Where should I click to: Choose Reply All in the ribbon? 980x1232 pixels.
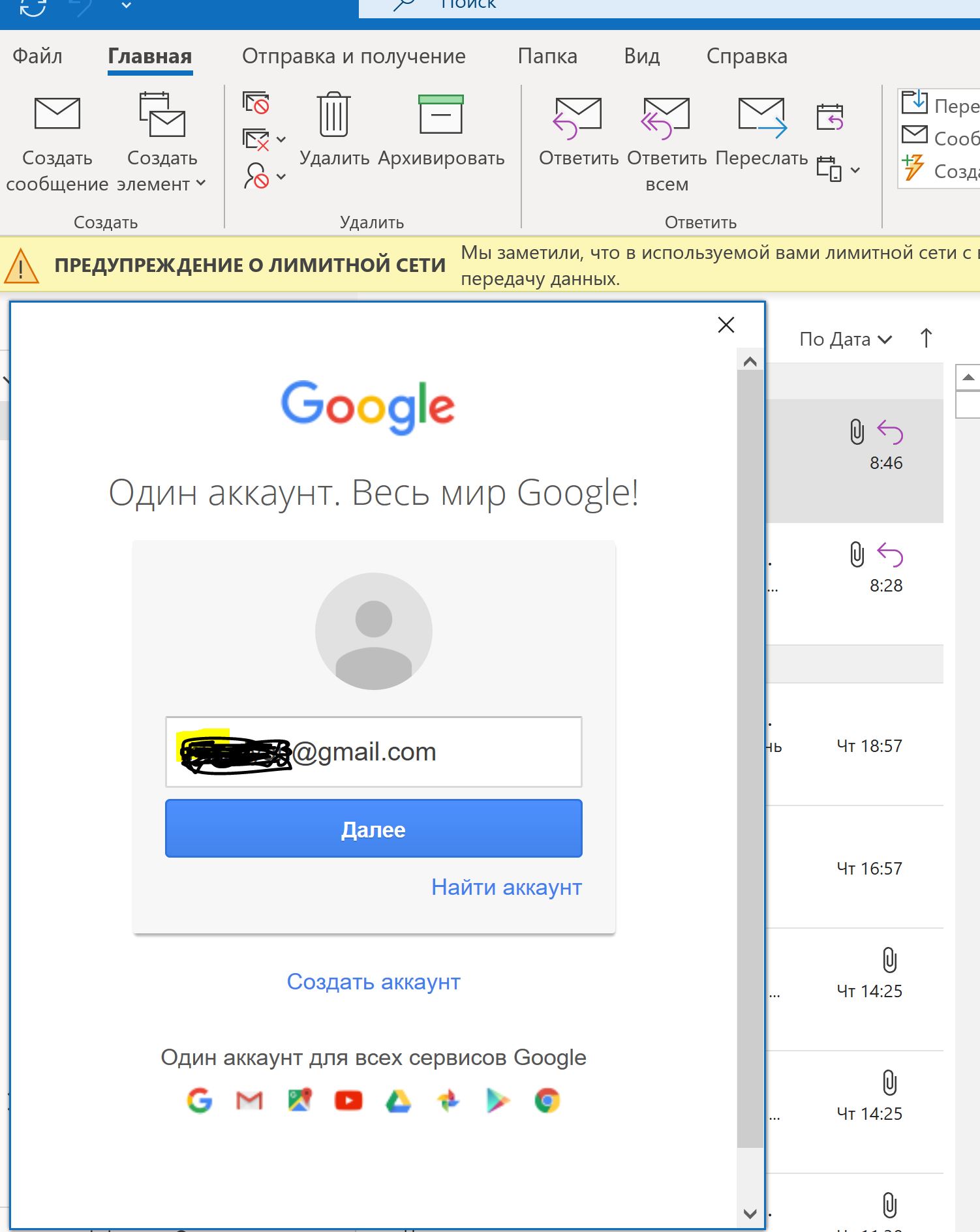point(667,144)
